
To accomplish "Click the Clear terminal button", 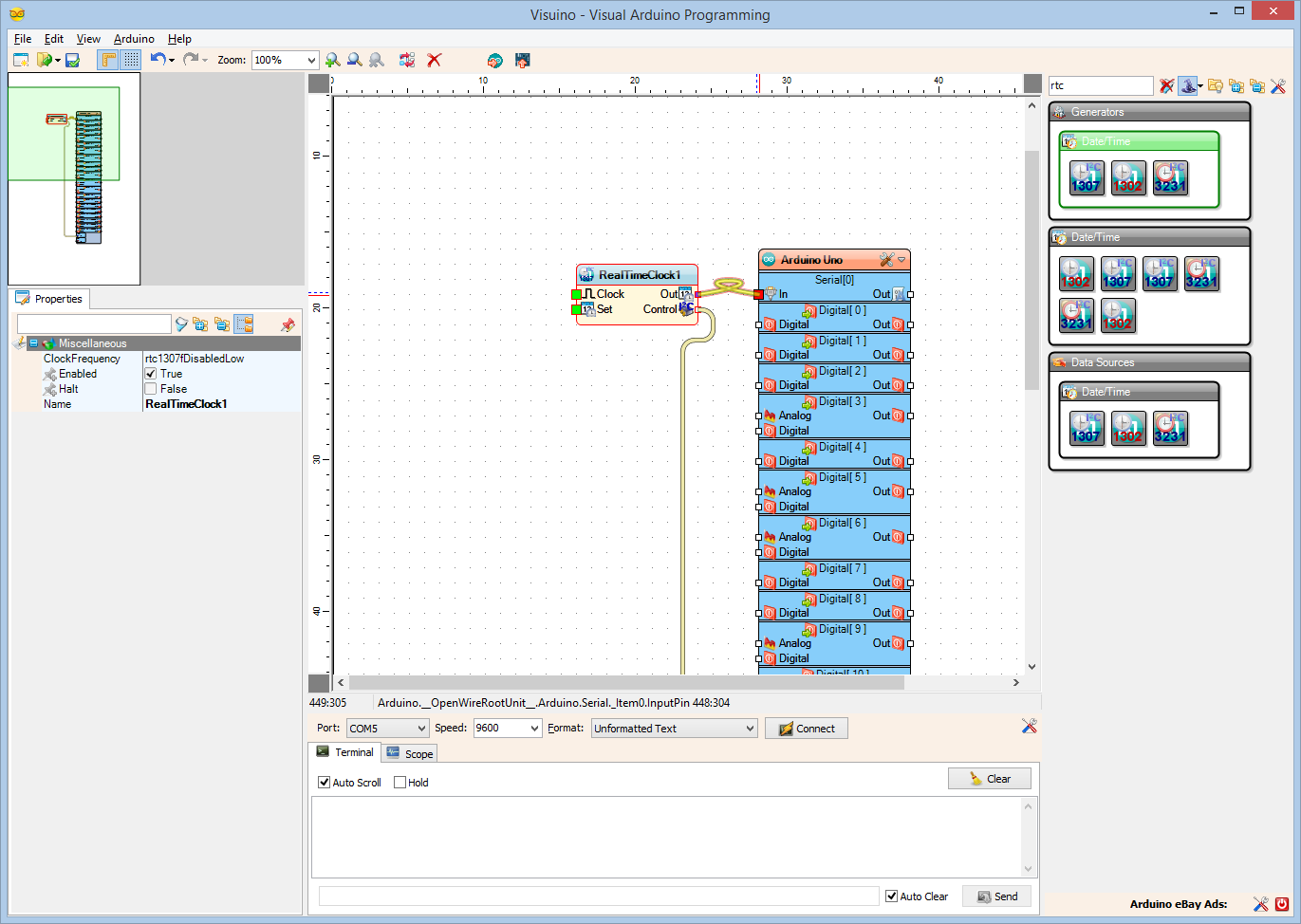I will pos(990,779).
